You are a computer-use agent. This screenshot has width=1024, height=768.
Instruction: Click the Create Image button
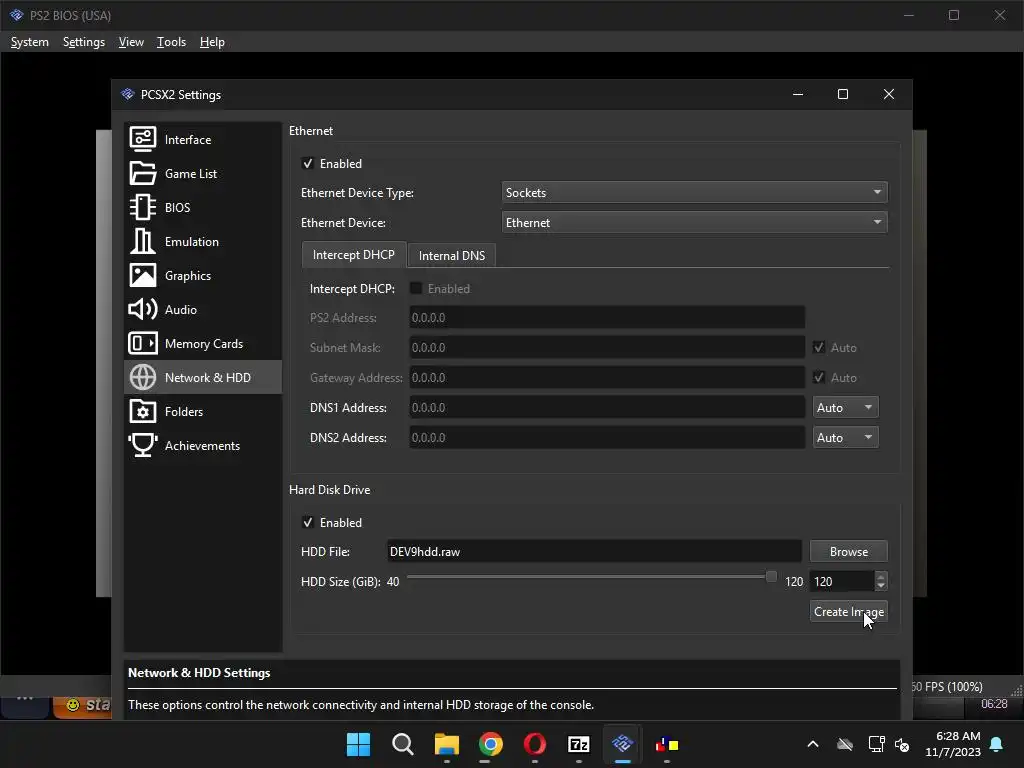pyautogui.click(x=848, y=611)
